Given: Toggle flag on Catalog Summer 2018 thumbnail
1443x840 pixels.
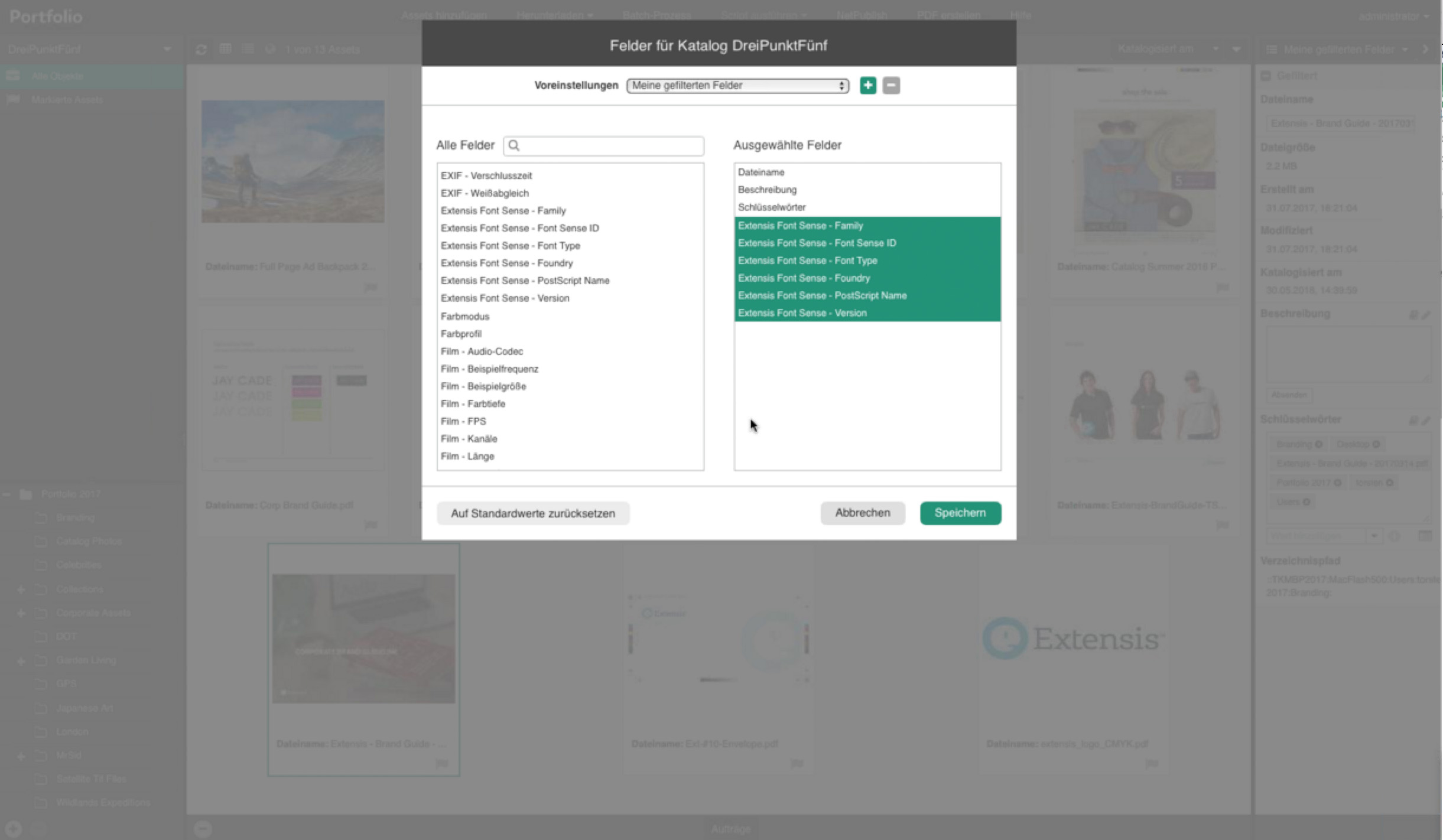Looking at the screenshot, I should click(1223, 287).
